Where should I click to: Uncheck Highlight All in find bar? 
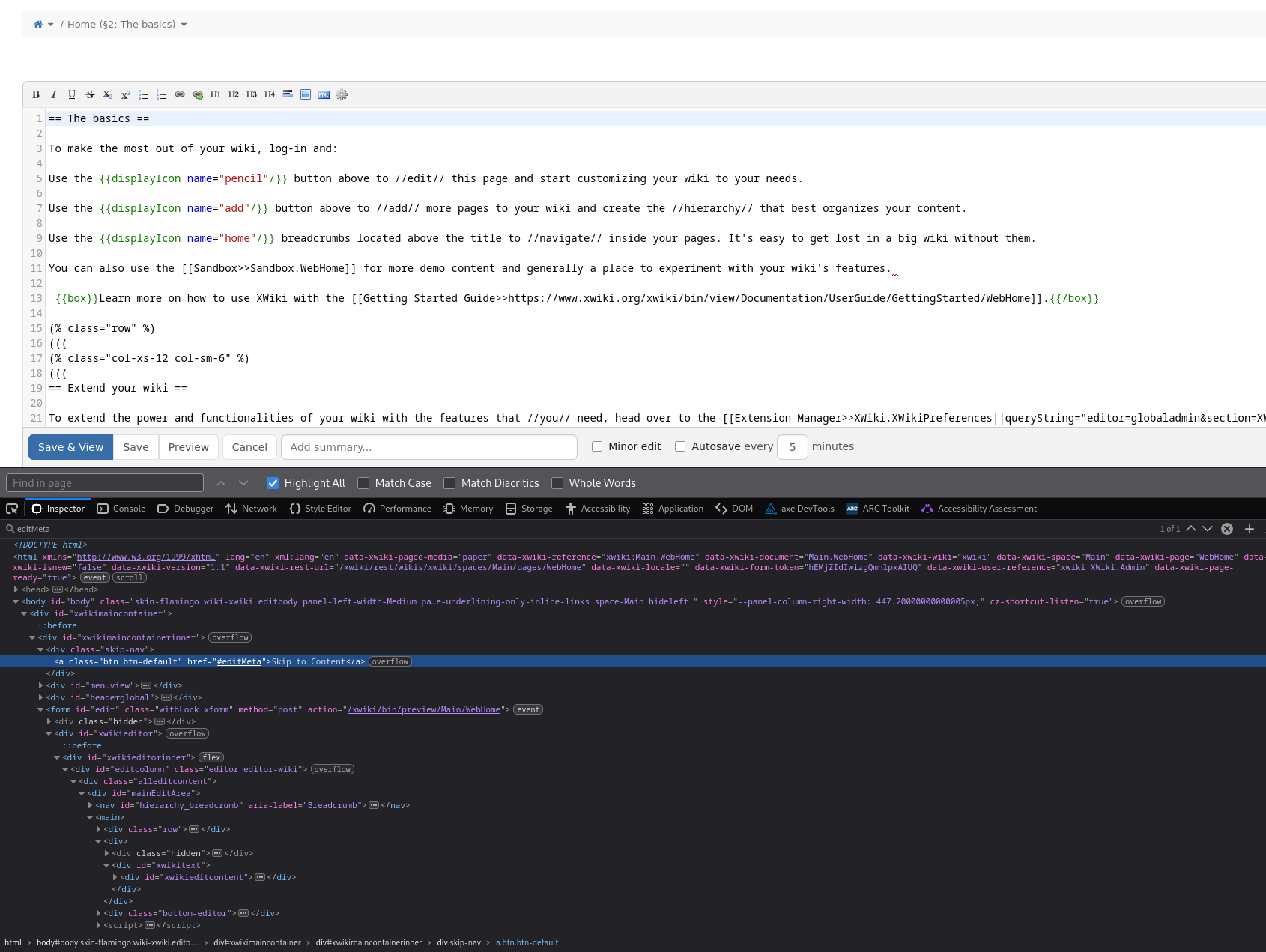[273, 483]
